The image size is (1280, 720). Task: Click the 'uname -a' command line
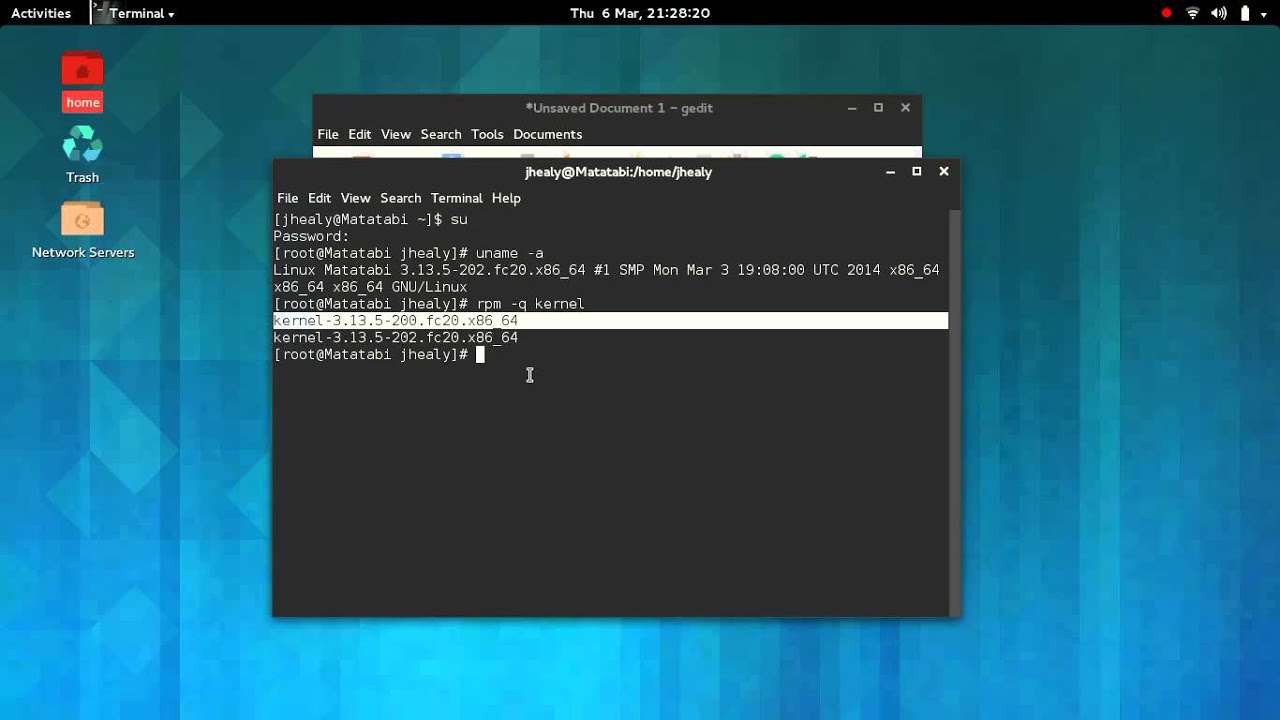(408, 253)
